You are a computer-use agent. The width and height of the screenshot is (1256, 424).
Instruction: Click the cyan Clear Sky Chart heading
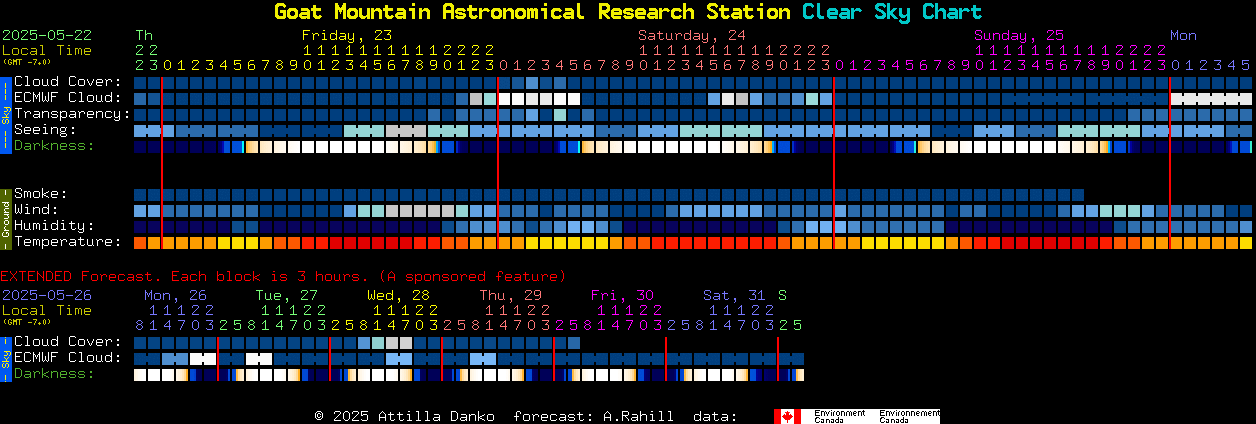892,12
